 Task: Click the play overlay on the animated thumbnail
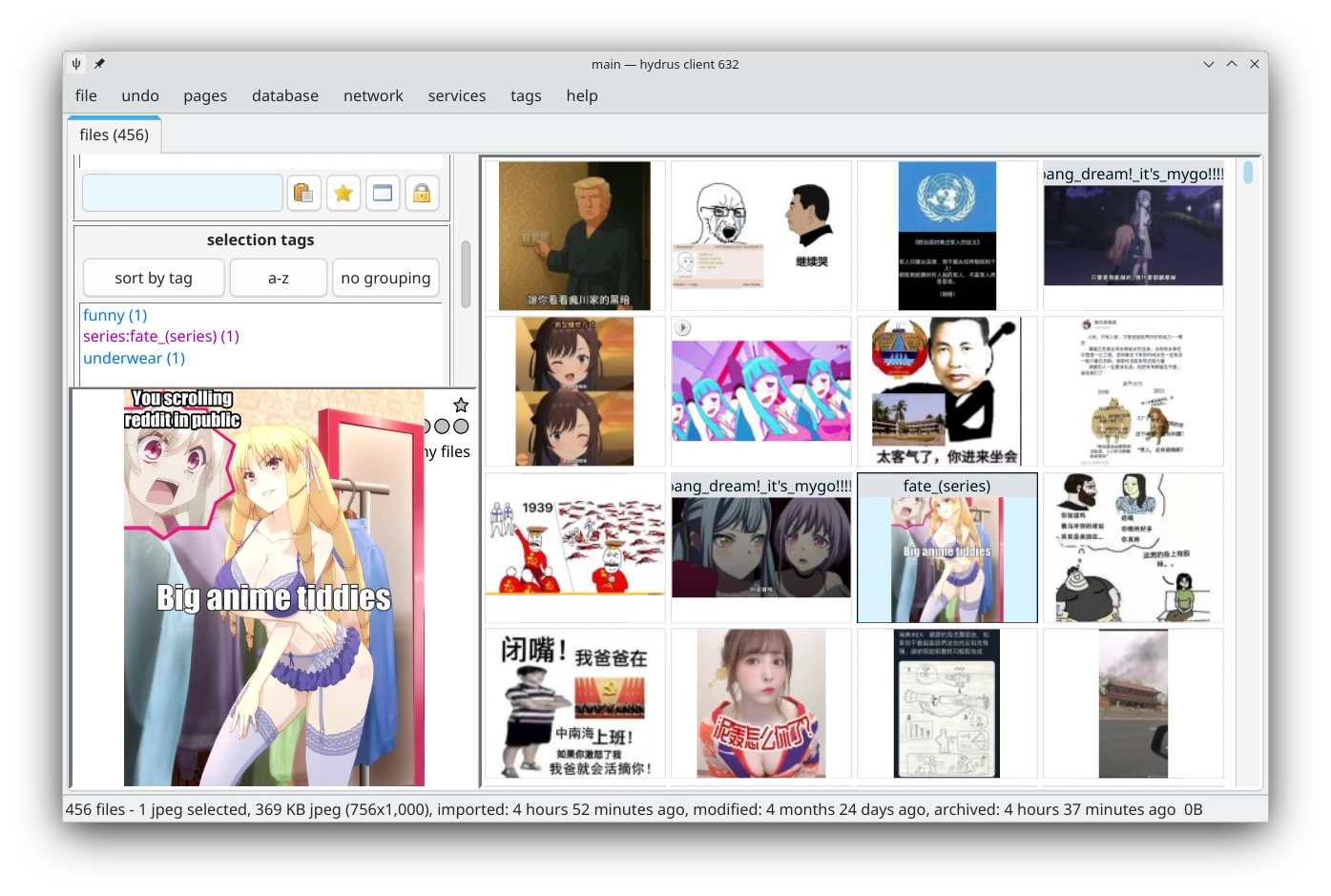point(683,327)
